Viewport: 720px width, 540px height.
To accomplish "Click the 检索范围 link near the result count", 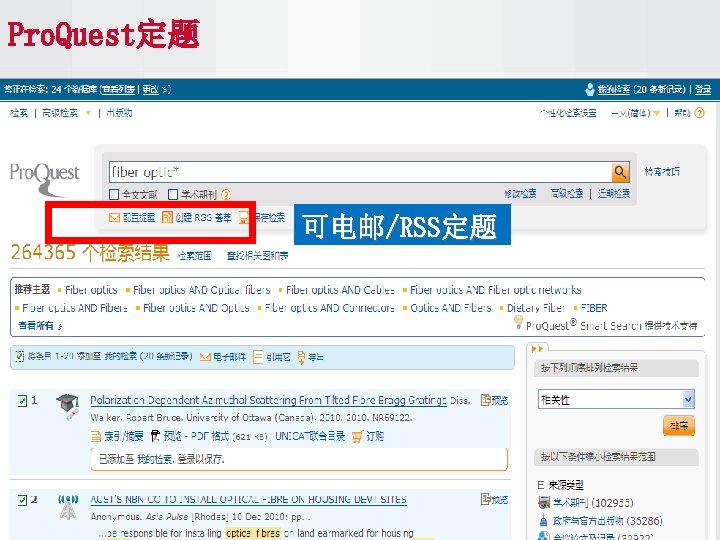I will click(x=194, y=255).
